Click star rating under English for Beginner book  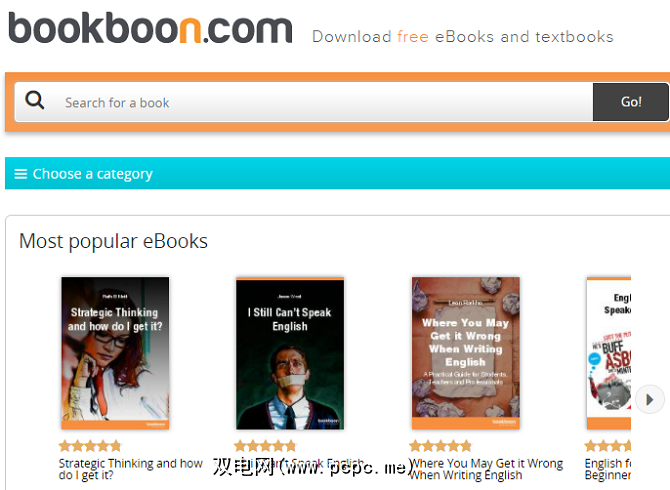(608, 446)
